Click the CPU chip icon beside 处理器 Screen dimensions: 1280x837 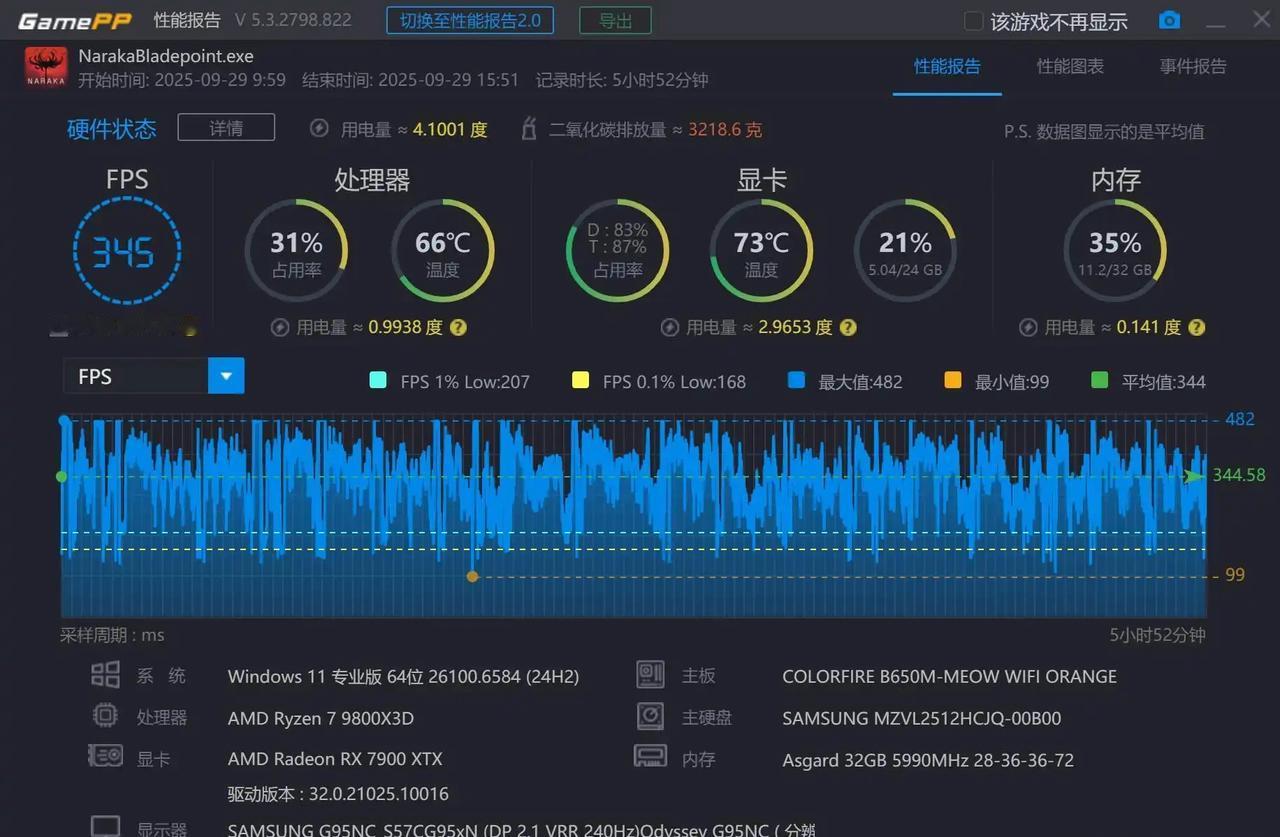tap(105, 716)
